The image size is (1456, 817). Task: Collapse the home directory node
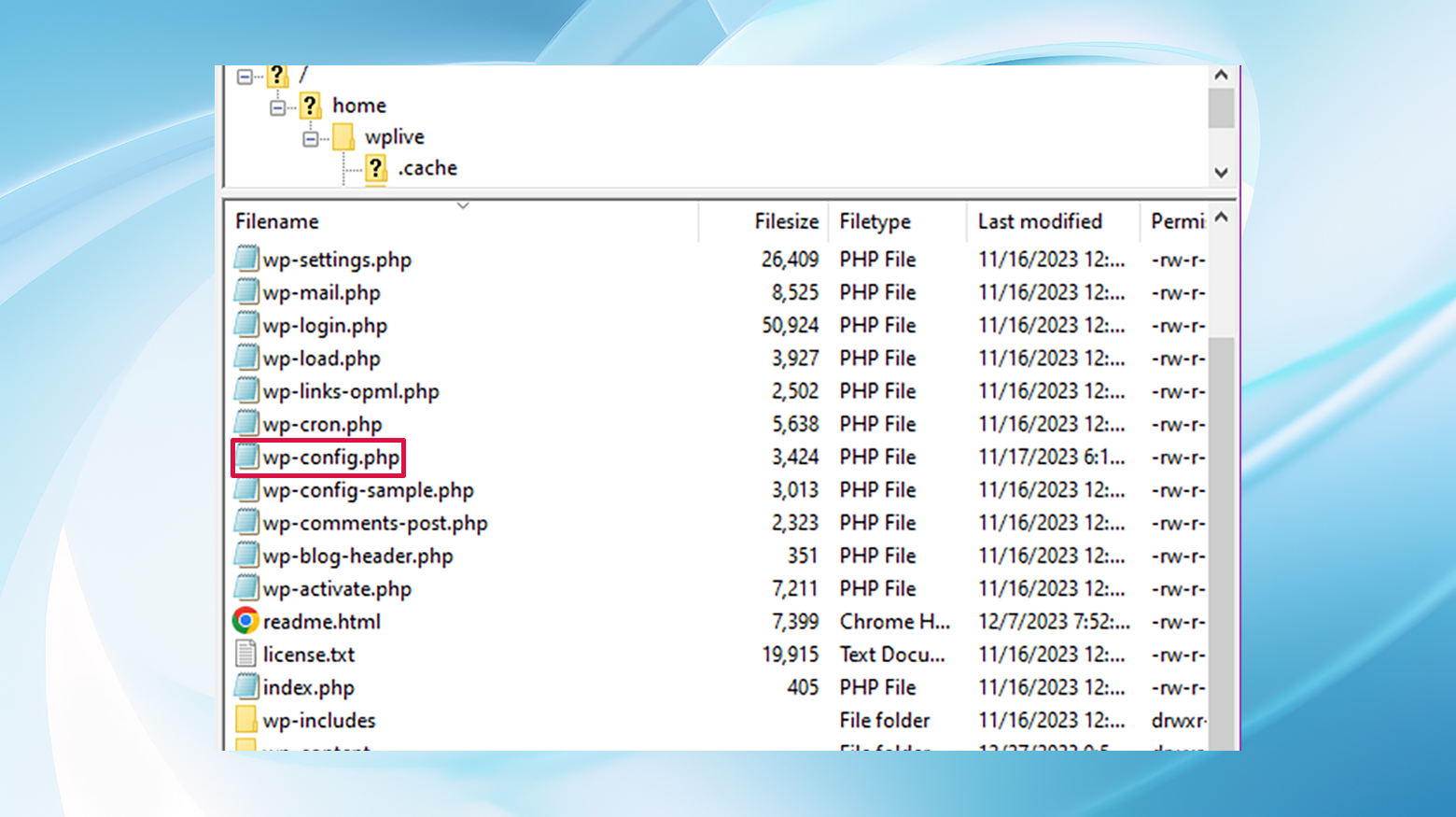[x=277, y=106]
